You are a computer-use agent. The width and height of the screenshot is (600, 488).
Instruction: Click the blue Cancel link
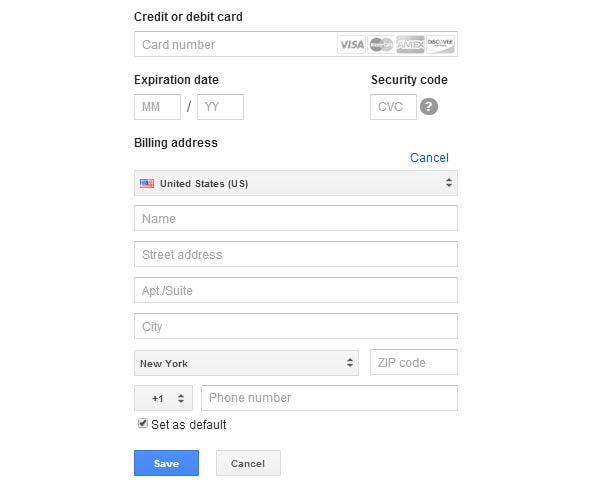click(x=429, y=158)
